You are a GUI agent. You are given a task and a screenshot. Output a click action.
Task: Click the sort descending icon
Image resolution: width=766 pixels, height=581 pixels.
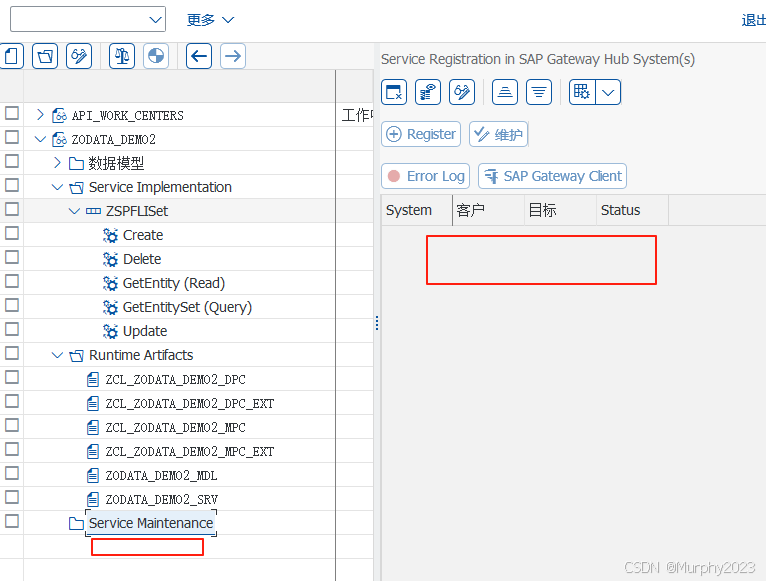pos(539,92)
